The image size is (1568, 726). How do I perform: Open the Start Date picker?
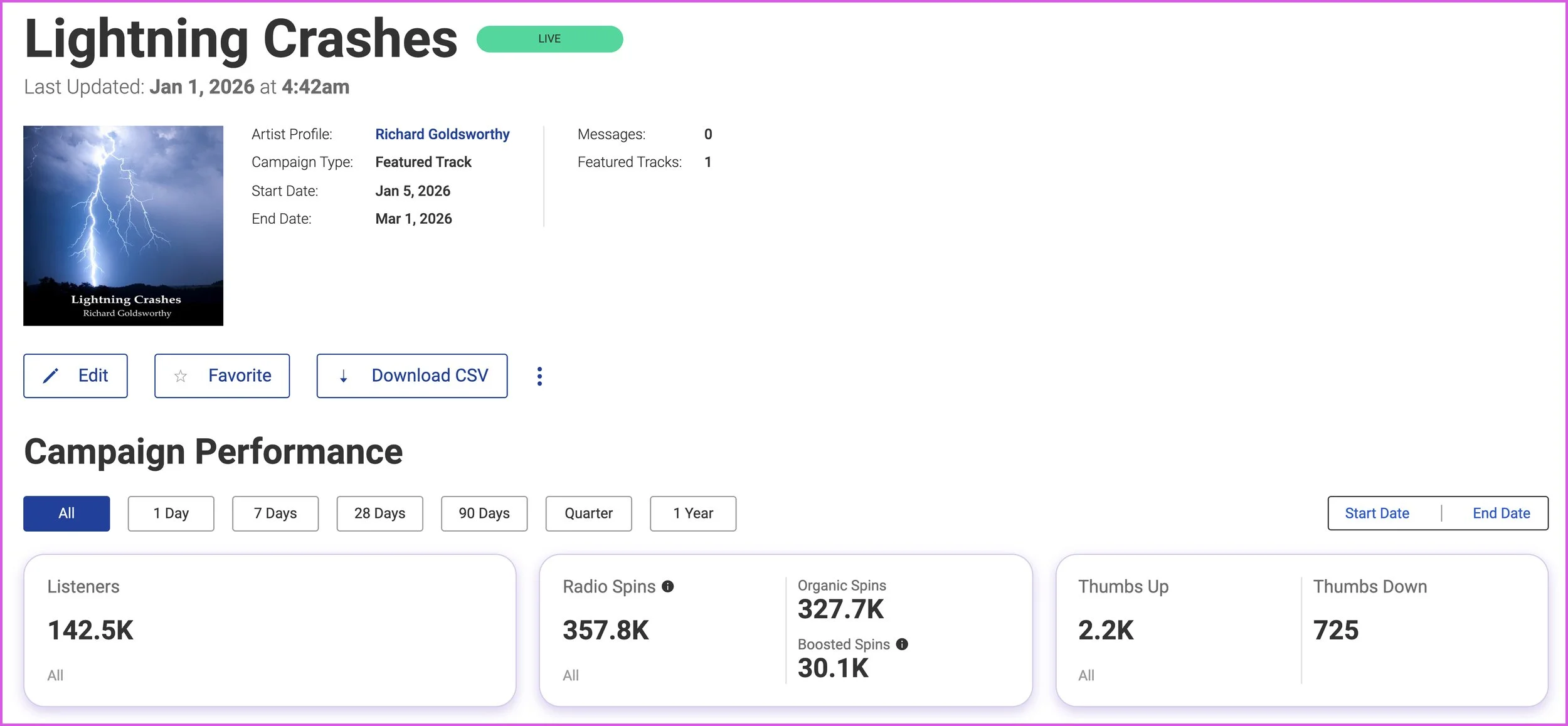1377,513
